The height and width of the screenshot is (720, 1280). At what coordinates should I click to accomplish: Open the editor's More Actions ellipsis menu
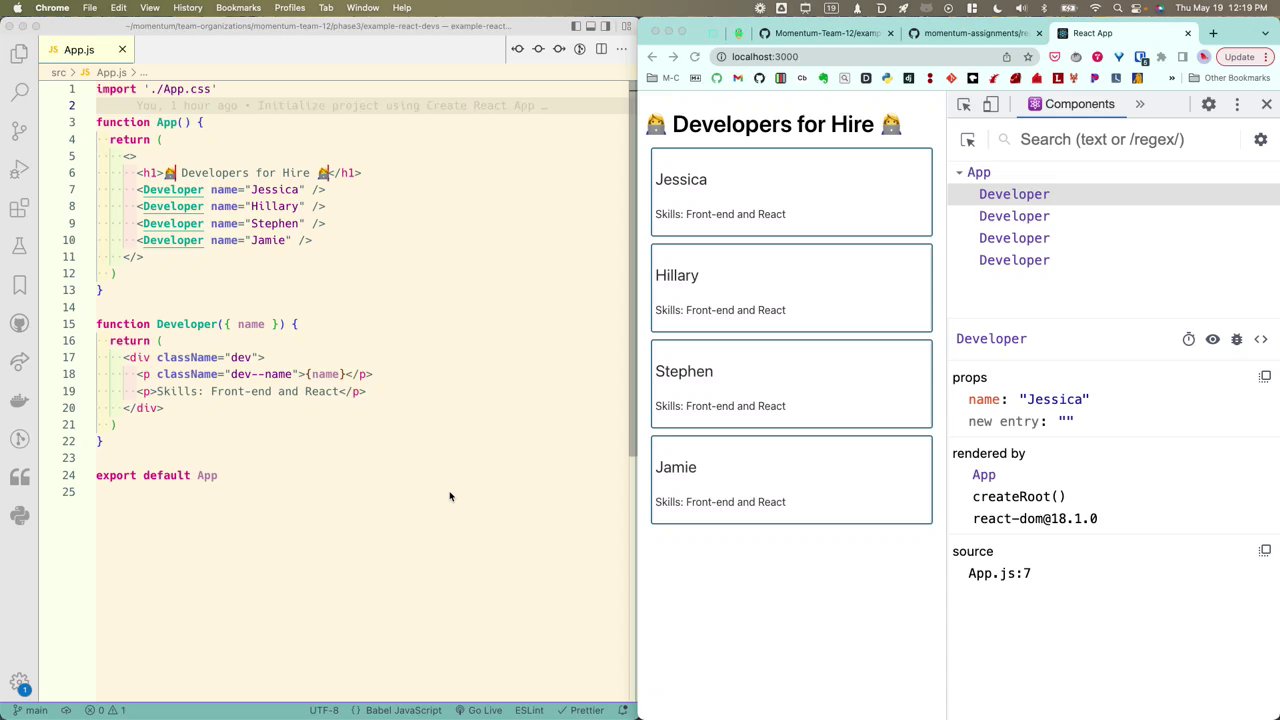point(622,49)
